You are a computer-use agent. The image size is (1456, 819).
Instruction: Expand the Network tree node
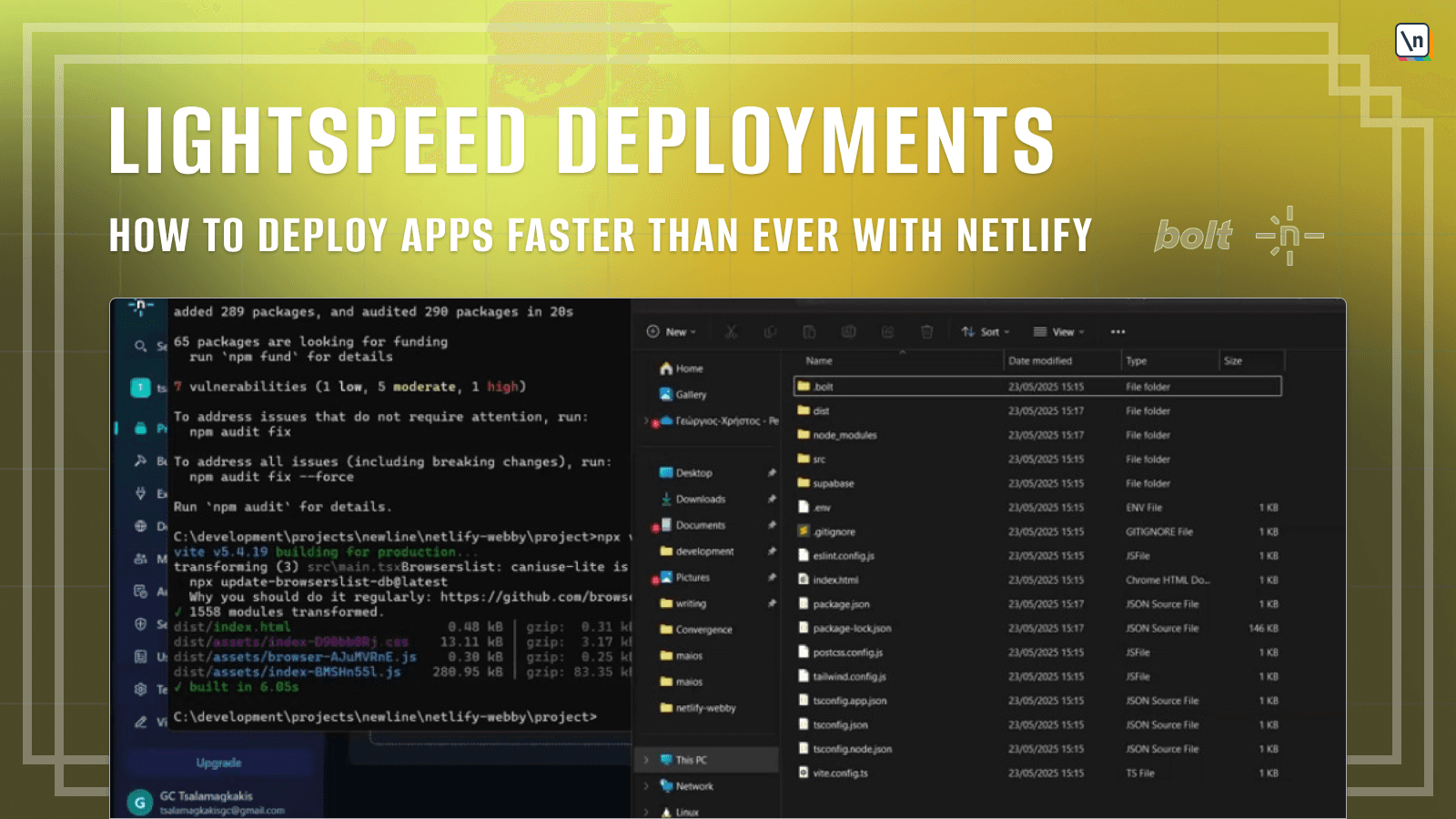pos(647,786)
